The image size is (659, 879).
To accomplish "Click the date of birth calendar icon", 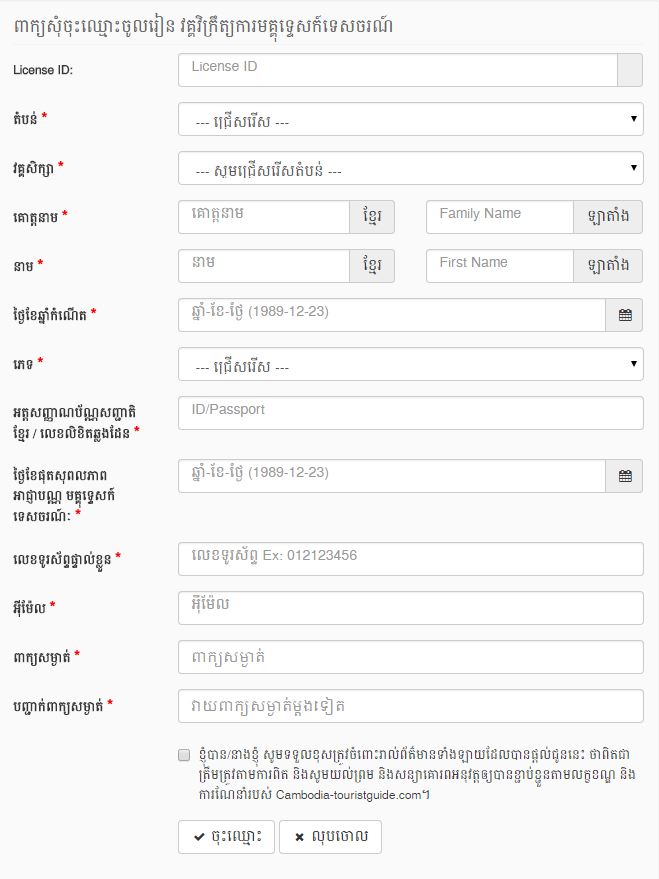I will click(625, 315).
